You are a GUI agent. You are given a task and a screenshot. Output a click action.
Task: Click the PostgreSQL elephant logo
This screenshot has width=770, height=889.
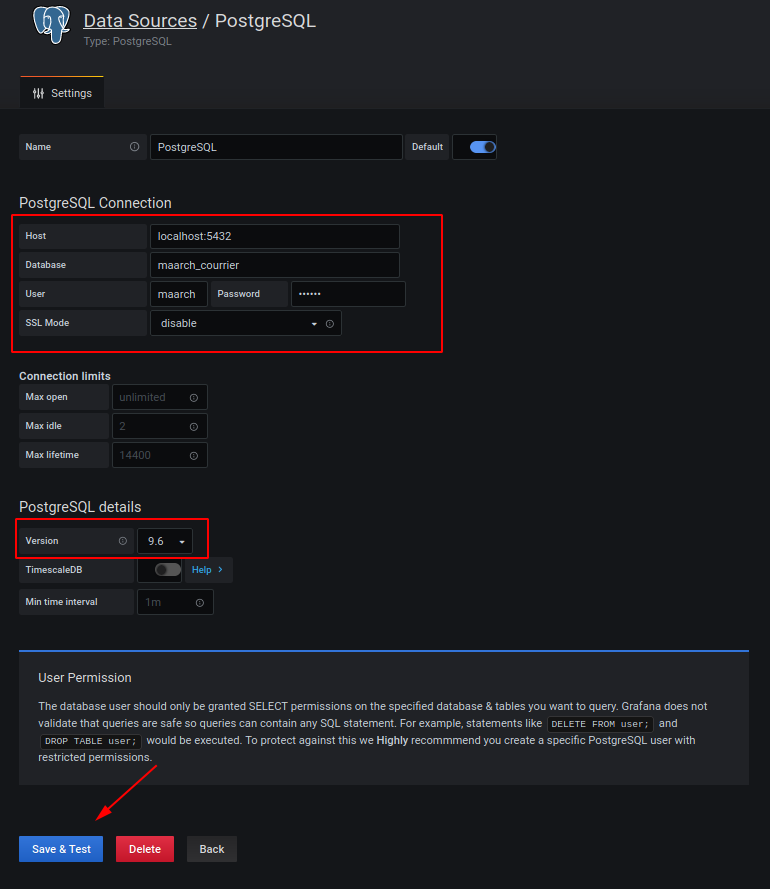(52, 25)
